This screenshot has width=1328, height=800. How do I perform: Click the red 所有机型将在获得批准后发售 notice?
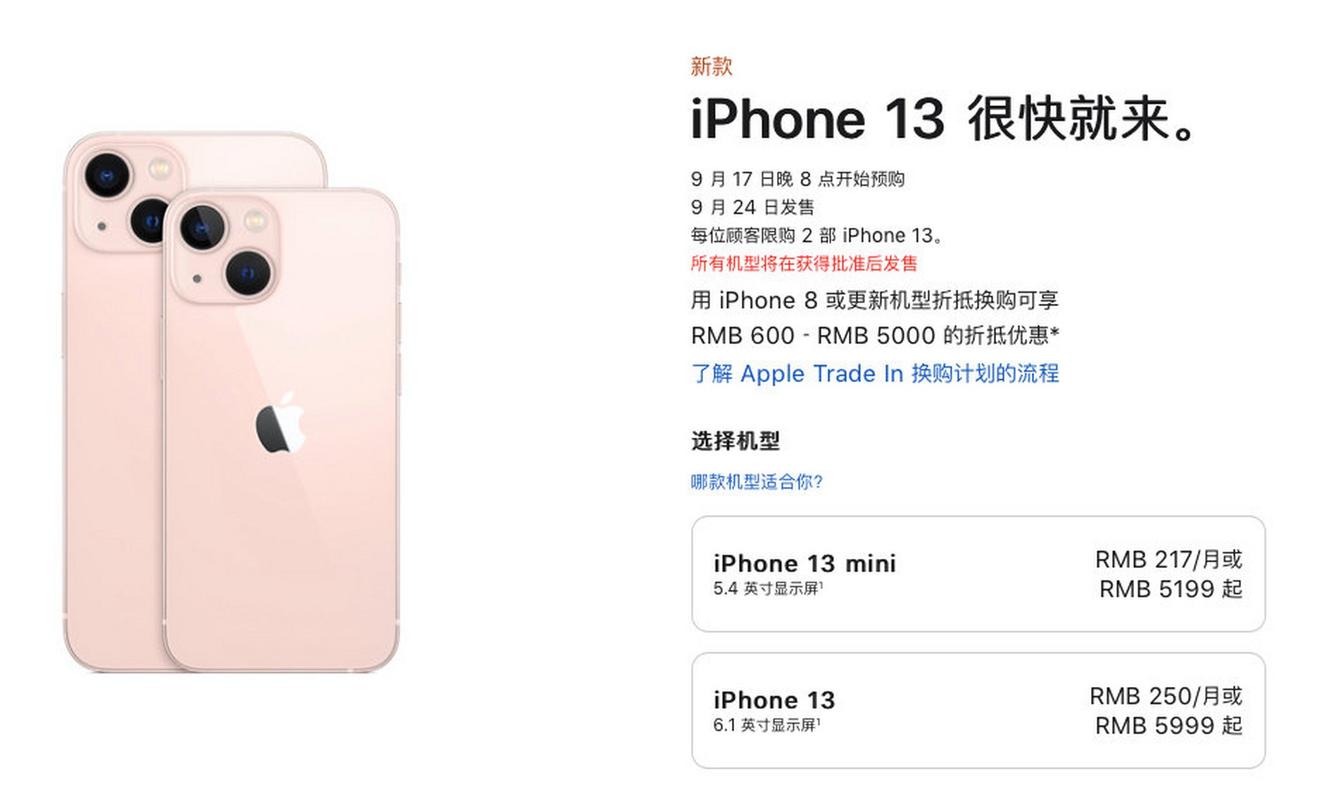pos(804,264)
